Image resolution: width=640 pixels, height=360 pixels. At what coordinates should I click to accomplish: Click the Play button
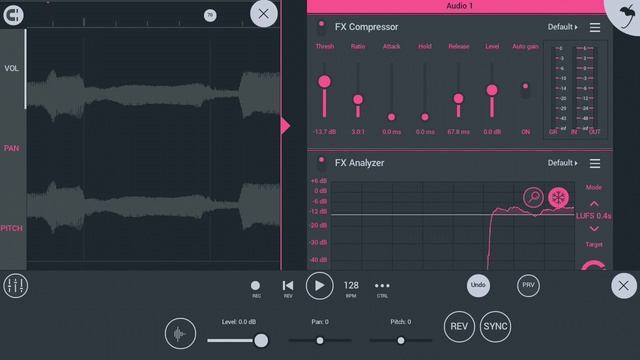(x=320, y=286)
